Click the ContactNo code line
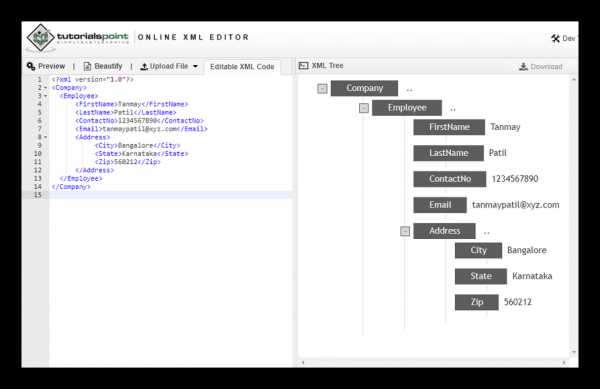 point(139,120)
